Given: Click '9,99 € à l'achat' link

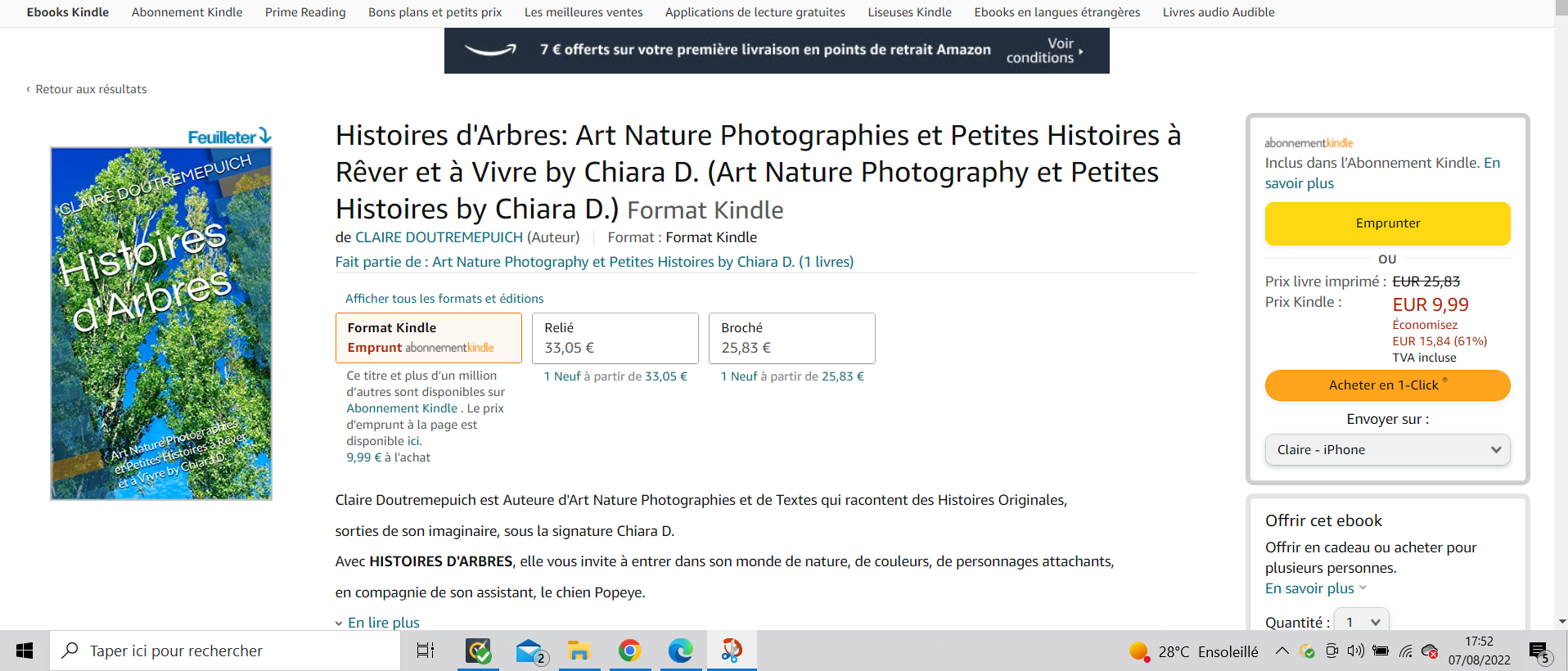Looking at the screenshot, I should [388, 457].
